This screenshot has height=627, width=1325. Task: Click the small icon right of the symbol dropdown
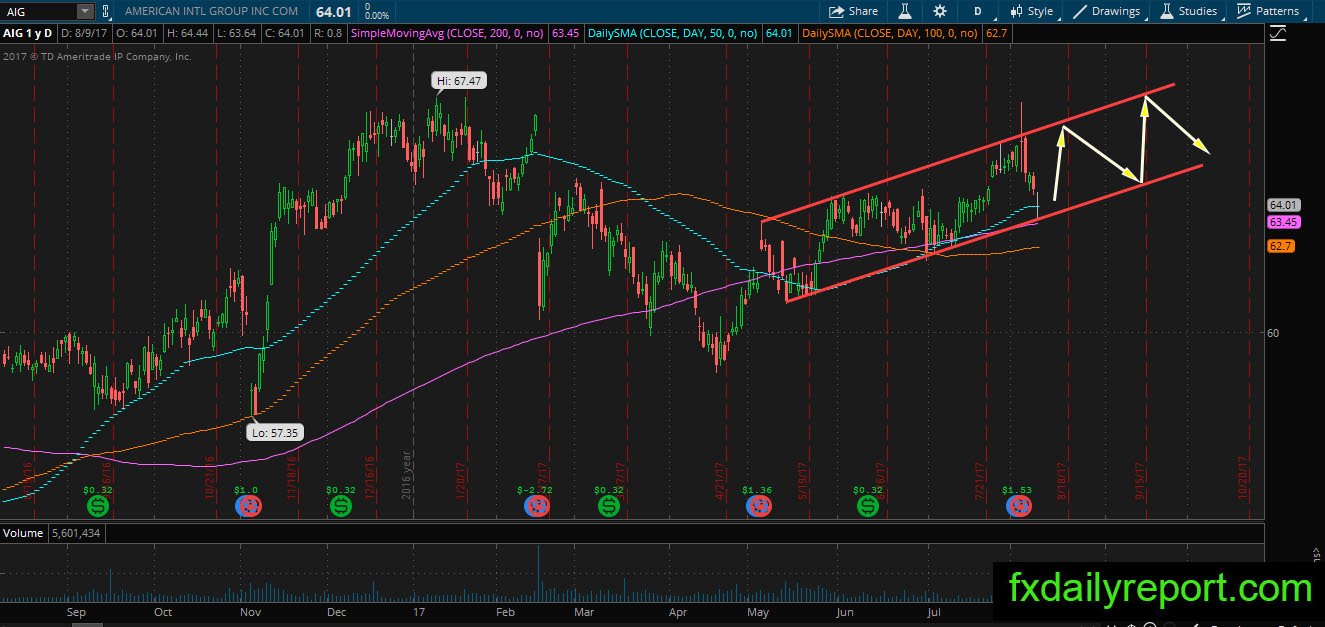click(107, 11)
